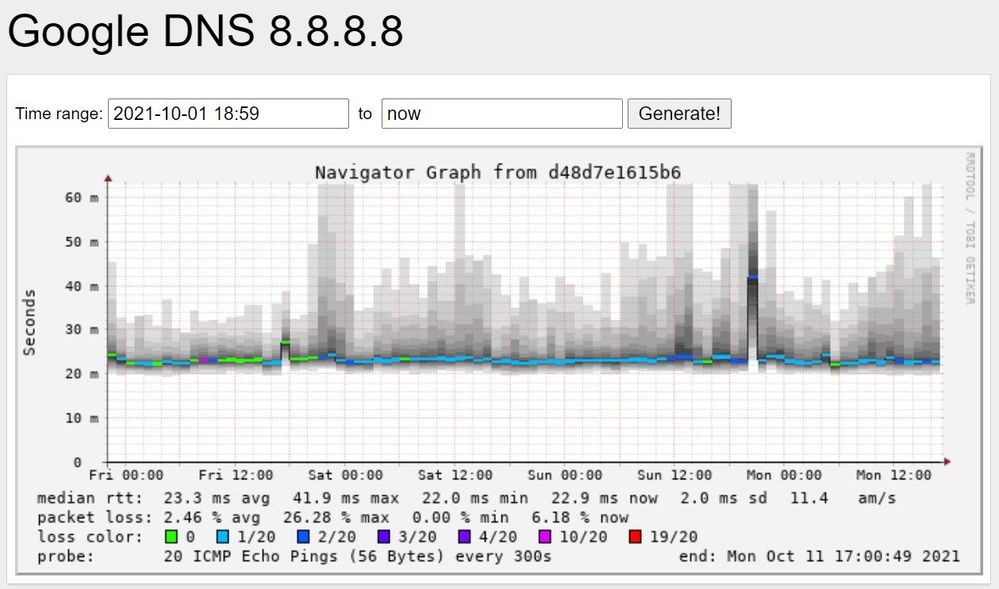Click the 'packet loss:' label
Screen dimensions: 999x589
(x=95, y=518)
